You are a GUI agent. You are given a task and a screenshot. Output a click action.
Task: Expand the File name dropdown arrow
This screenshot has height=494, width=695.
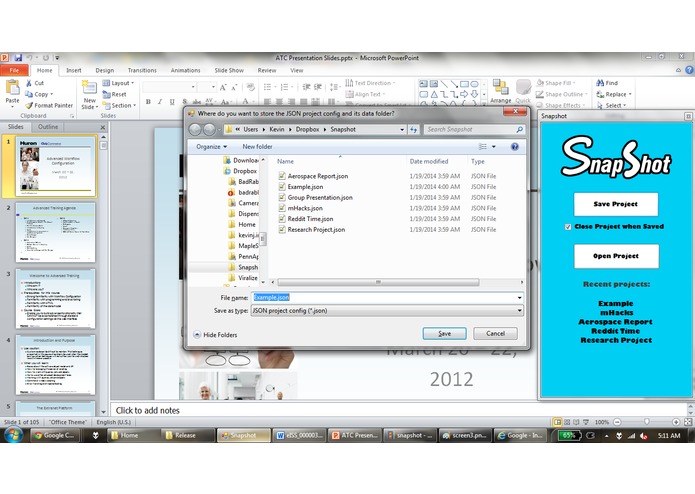pos(519,298)
